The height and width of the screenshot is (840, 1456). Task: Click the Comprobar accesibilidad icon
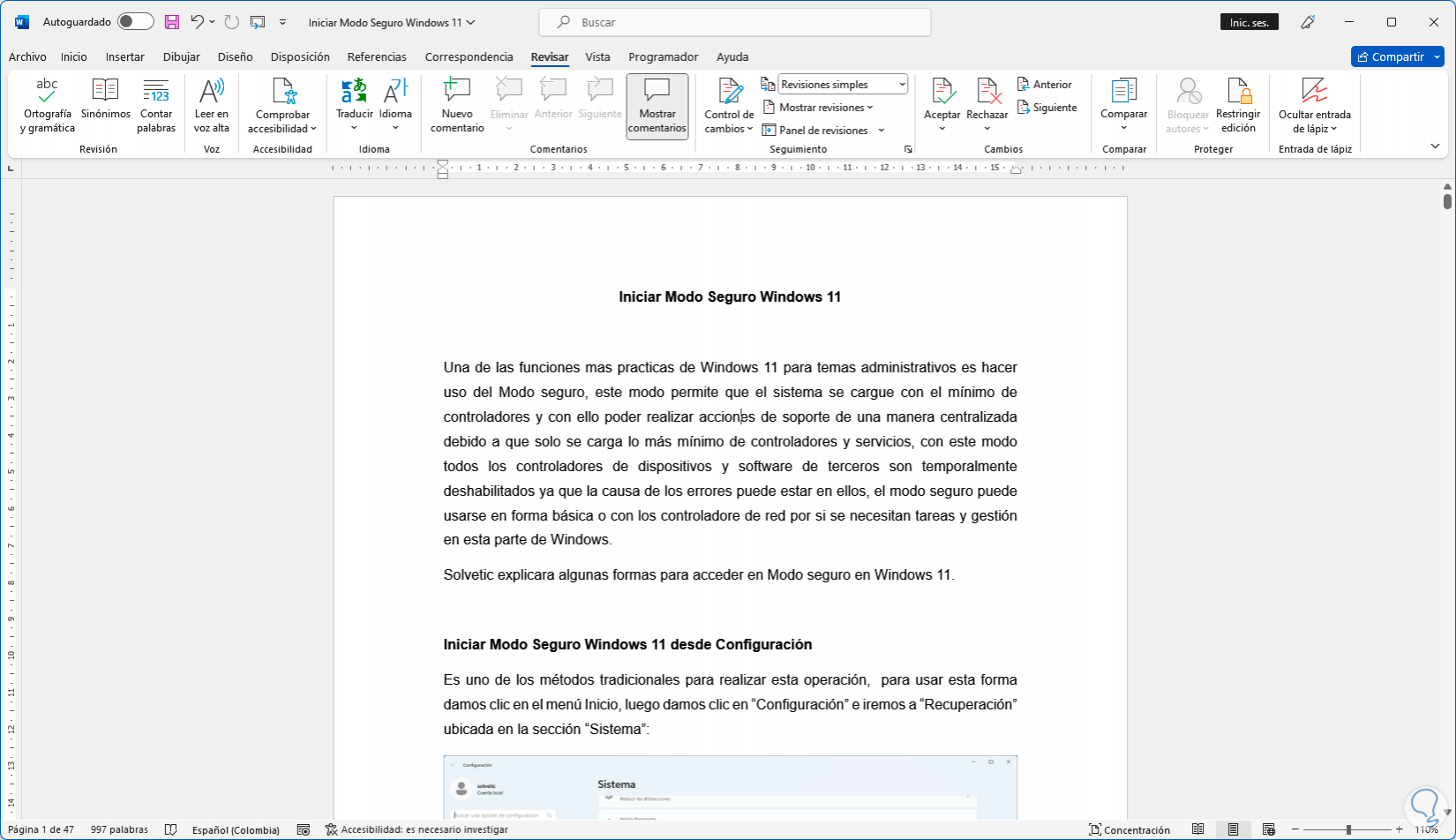pyautogui.click(x=282, y=90)
